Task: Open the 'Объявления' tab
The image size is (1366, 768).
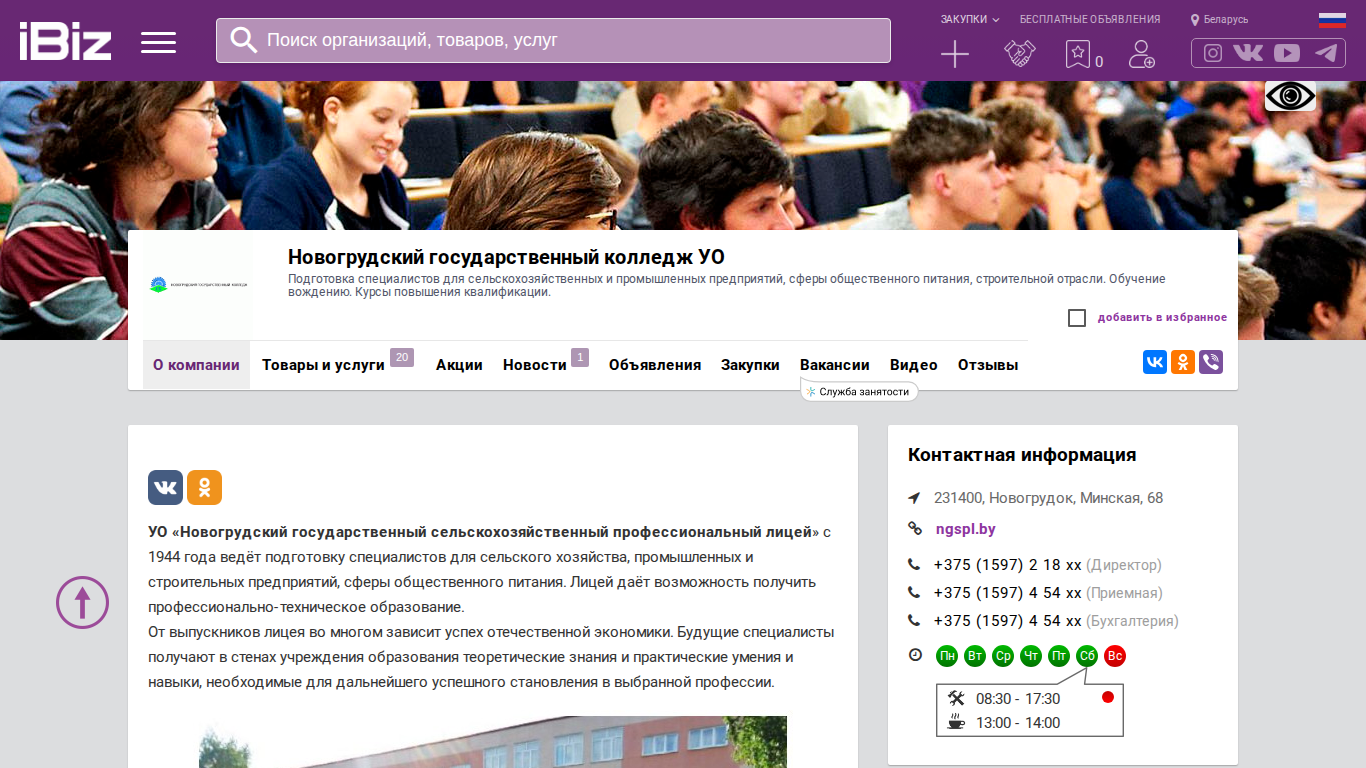Action: pyautogui.click(x=655, y=365)
